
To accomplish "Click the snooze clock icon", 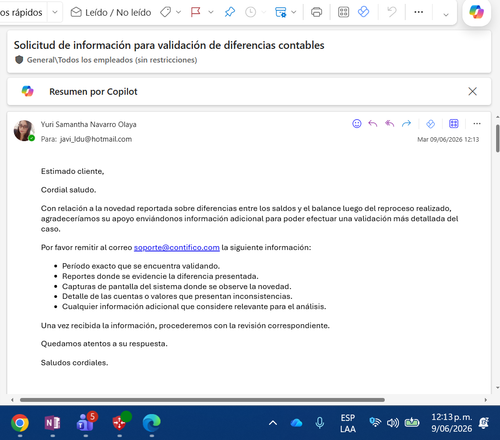I will pyautogui.click(x=250, y=12).
